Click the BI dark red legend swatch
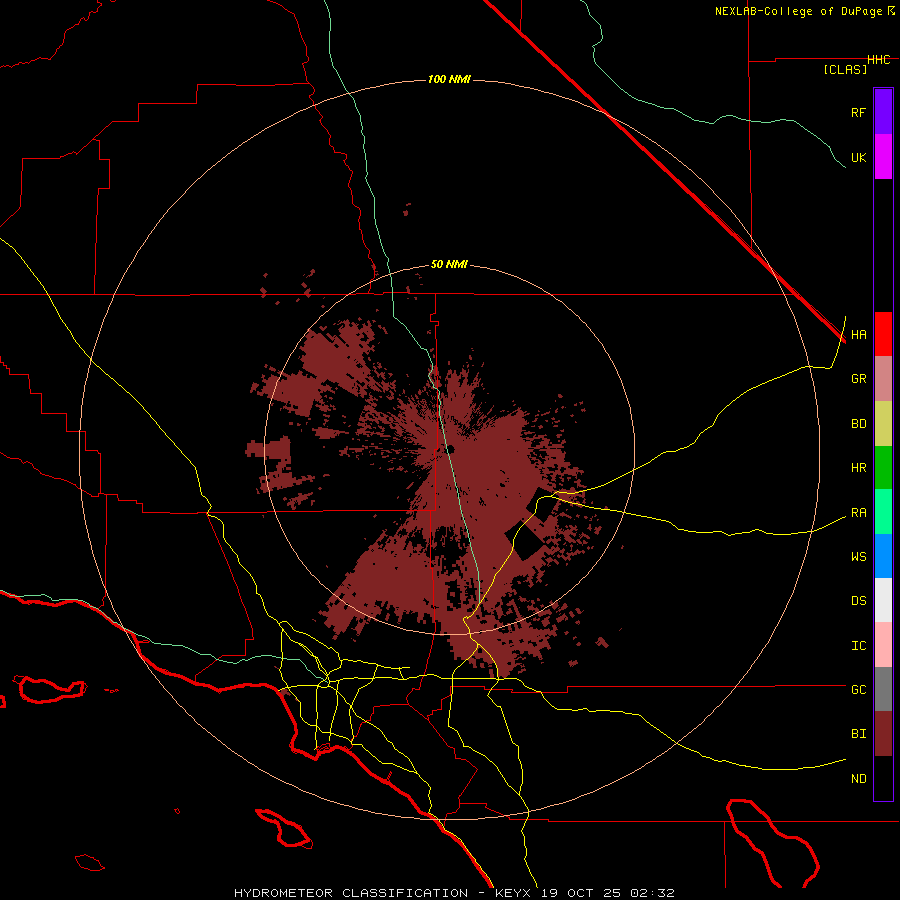 883,734
